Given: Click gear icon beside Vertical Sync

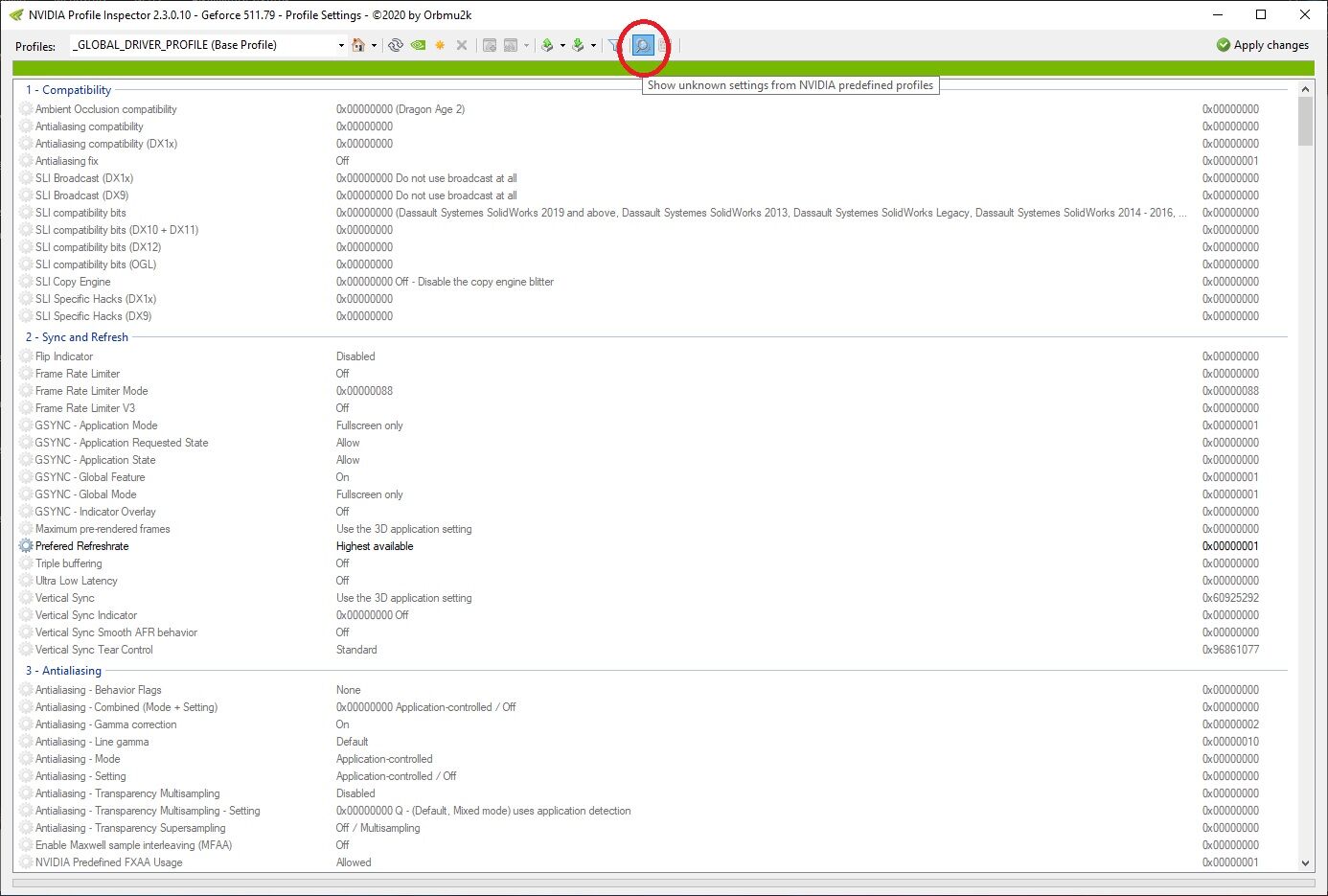Looking at the screenshot, I should pyautogui.click(x=26, y=598).
